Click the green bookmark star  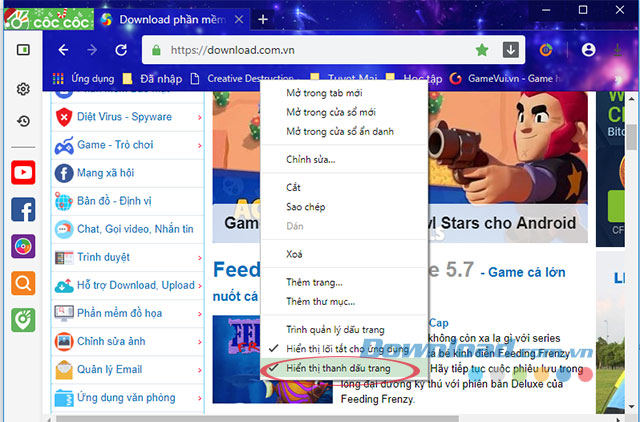click(482, 50)
